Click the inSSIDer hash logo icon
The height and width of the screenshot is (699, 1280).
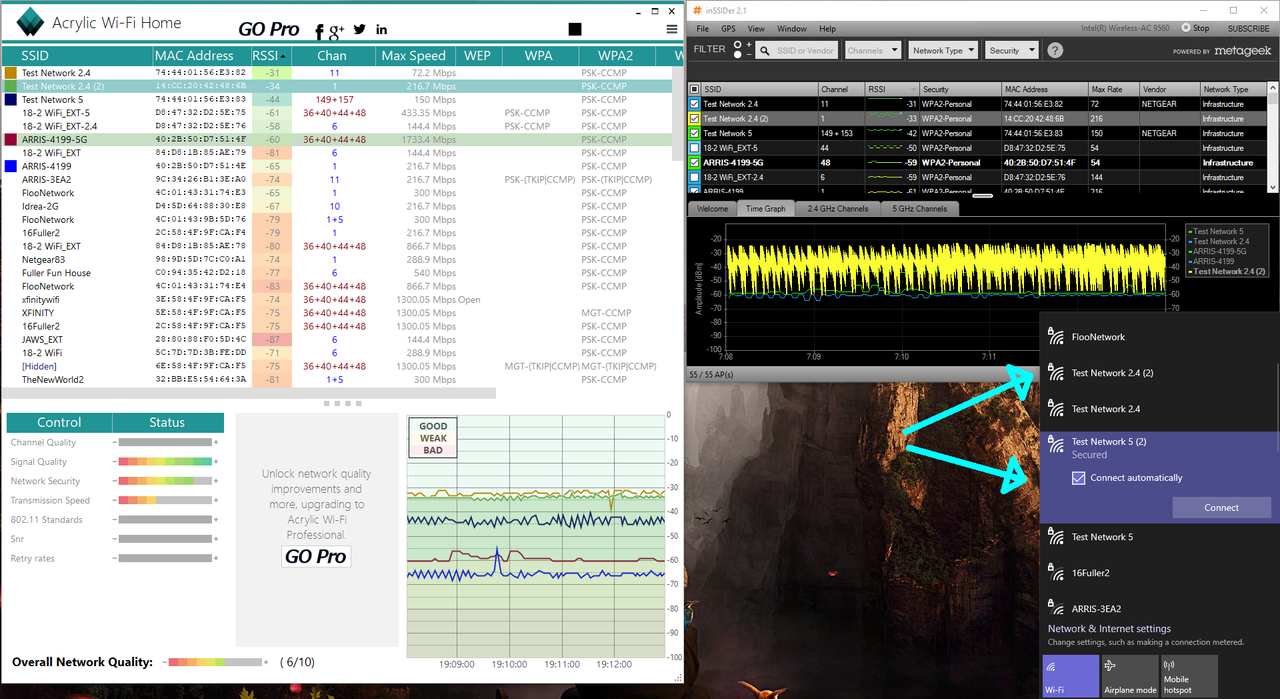pos(697,10)
